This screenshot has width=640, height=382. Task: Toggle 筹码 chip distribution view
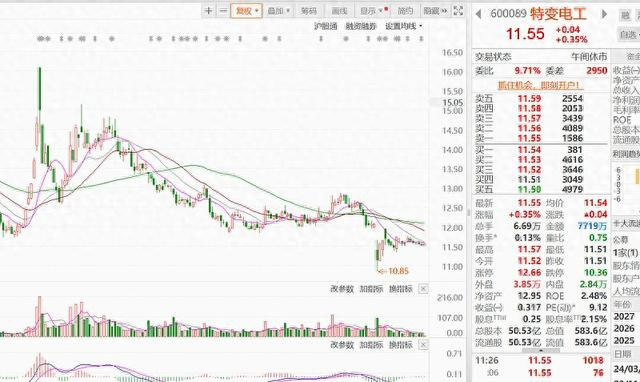[x=309, y=11]
